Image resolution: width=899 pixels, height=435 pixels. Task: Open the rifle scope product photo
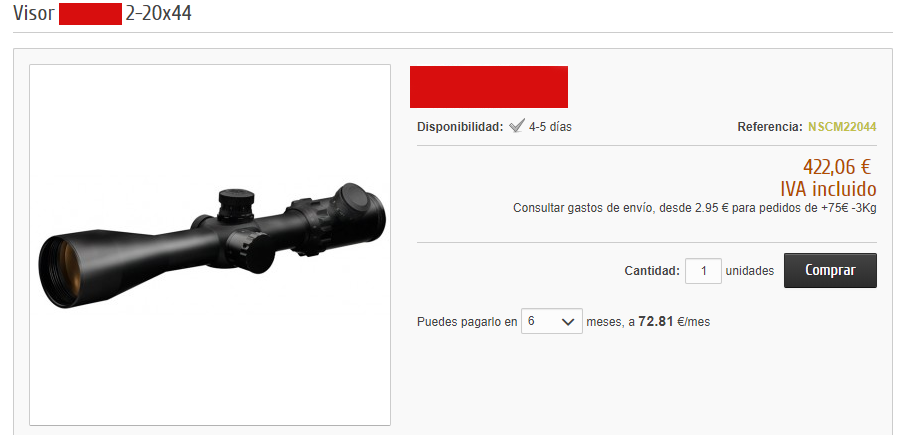point(210,245)
